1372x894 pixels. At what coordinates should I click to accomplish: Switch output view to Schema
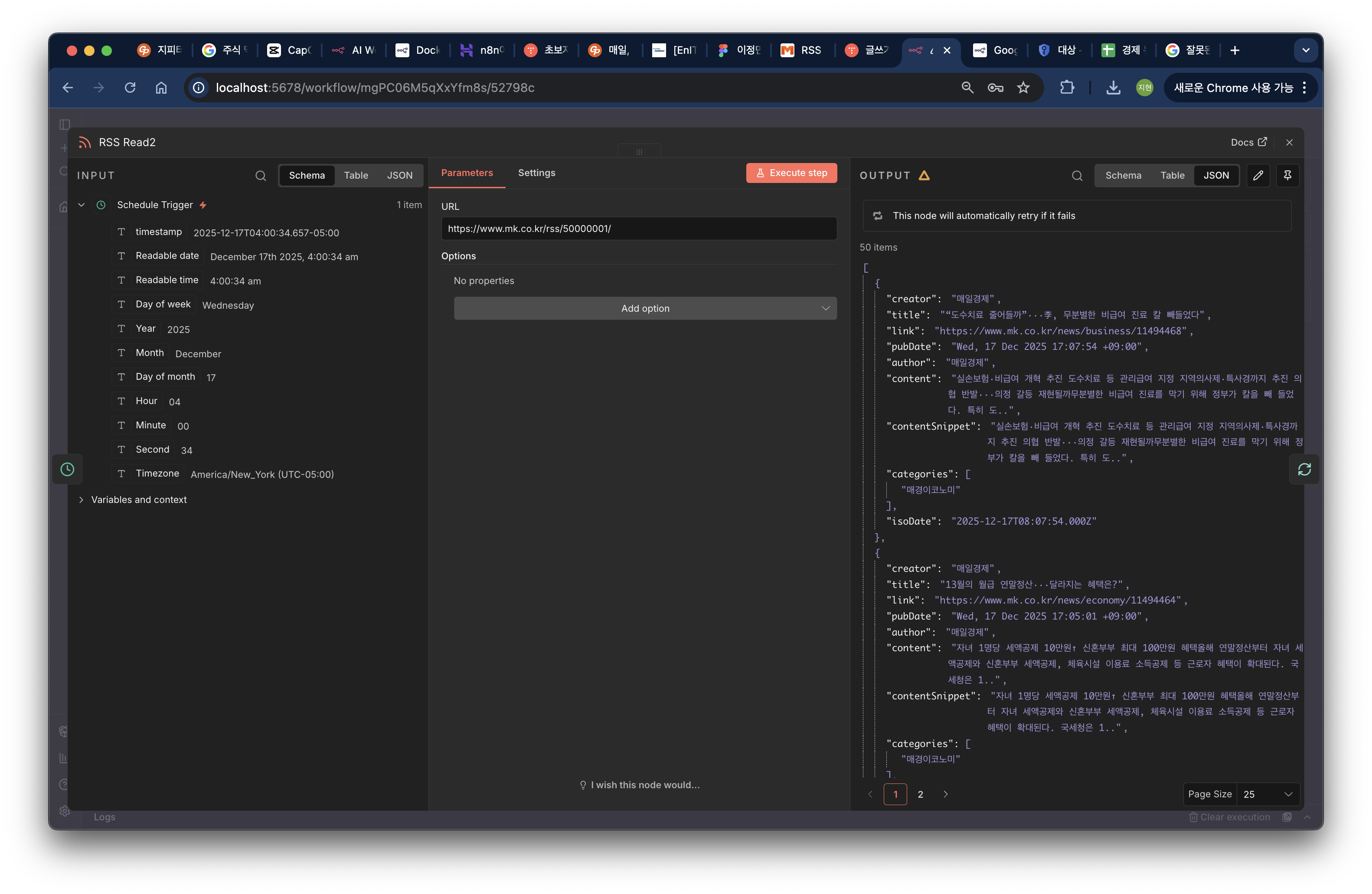click(1123, 175)
